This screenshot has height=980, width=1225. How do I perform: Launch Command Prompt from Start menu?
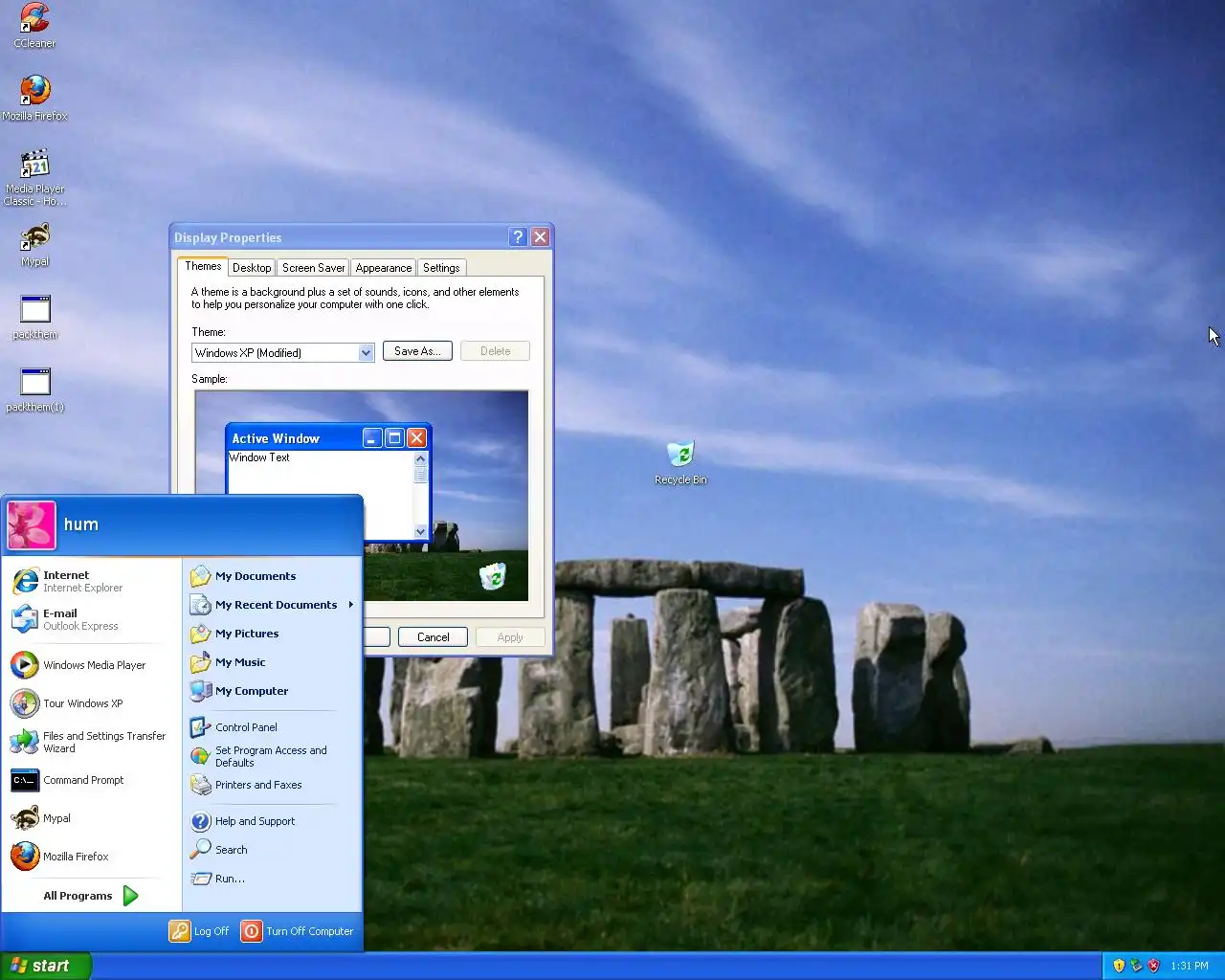pyautogui.click(x=92, y=780)
